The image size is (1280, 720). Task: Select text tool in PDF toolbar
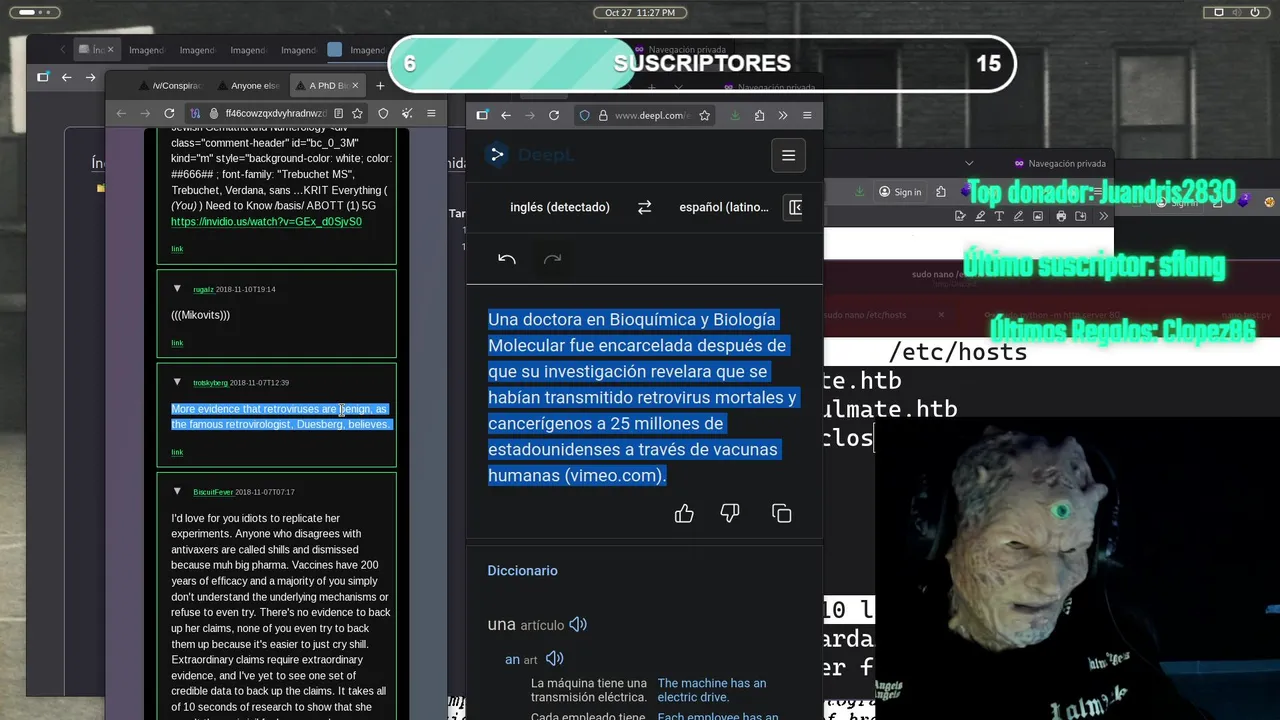(999, 216)
